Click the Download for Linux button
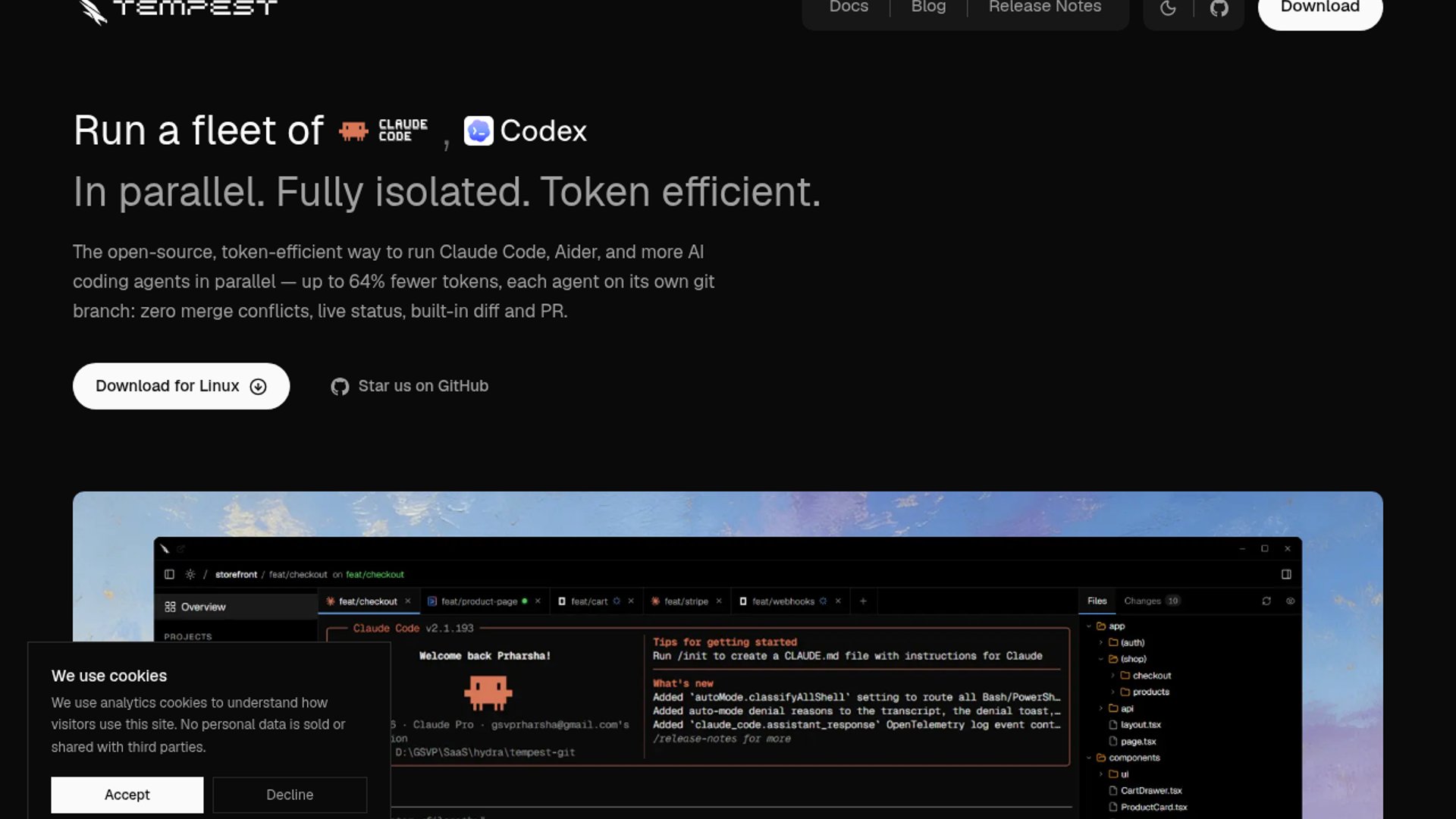This screenshot has height=819, width=1456. pos(181,386)
